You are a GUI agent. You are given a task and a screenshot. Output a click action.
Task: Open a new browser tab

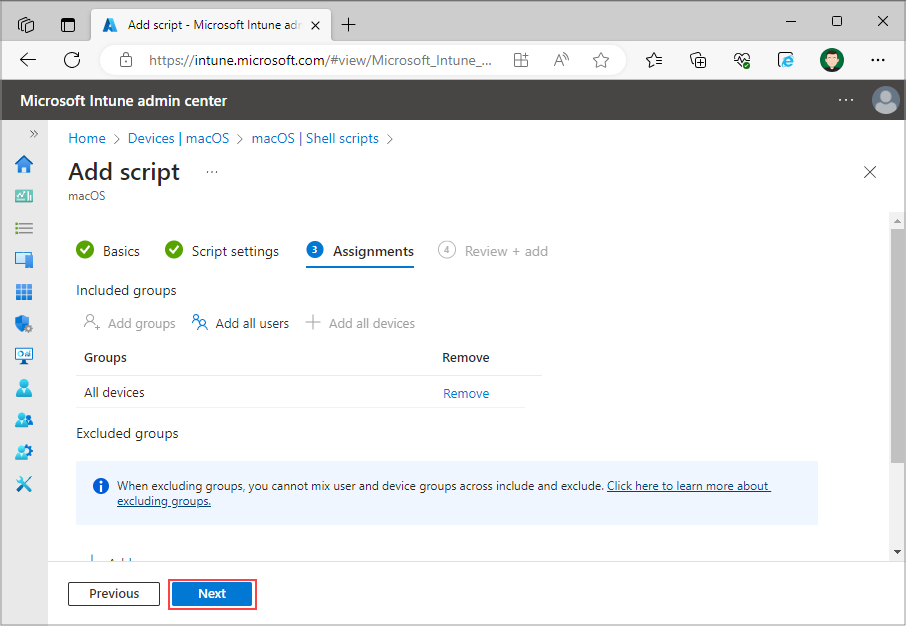pyautogui.click(x=348, y=24)
